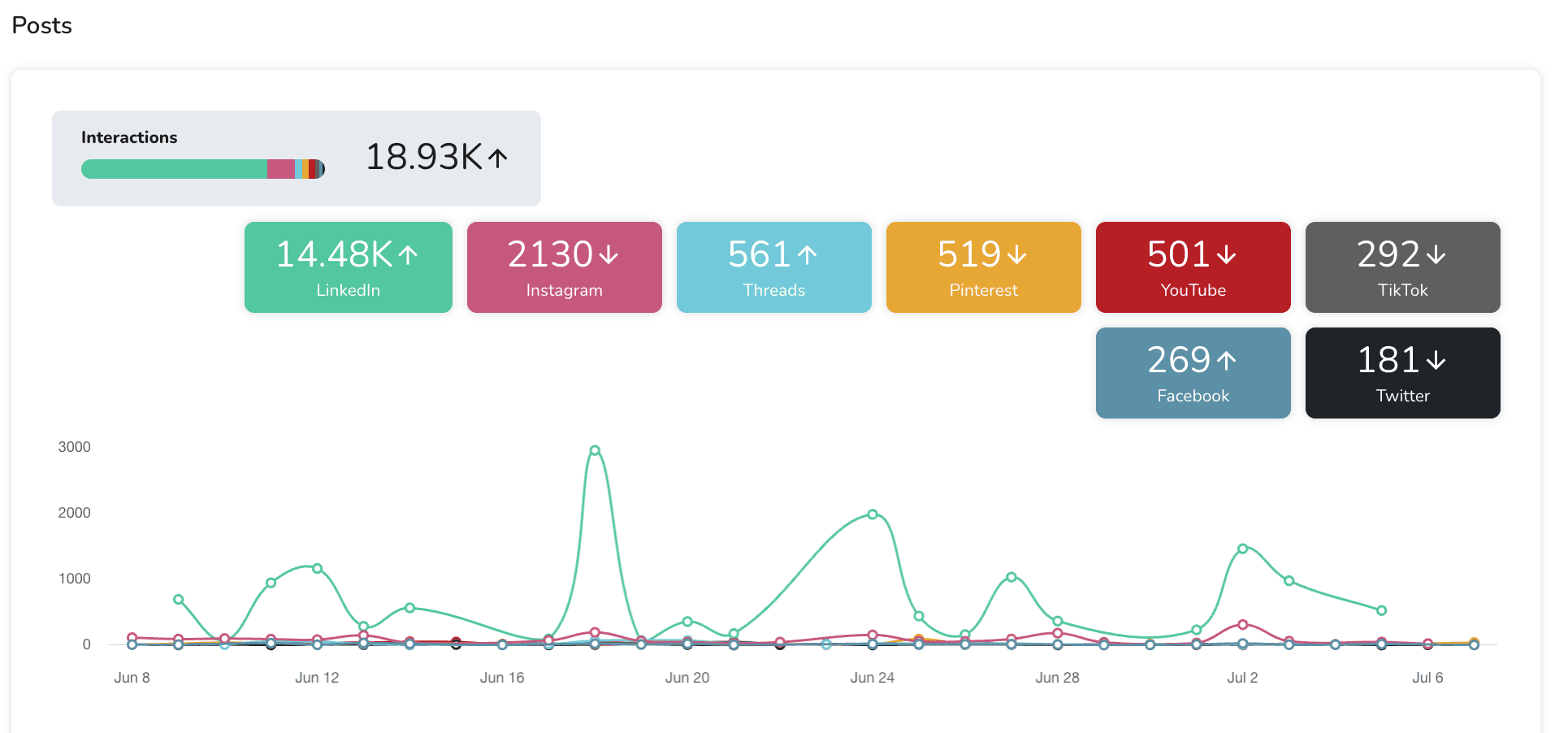Viewport: 1568px width, 733px height.
Task: Click the LinkedIn data point at Jun 24
Action: pos(873,514)
